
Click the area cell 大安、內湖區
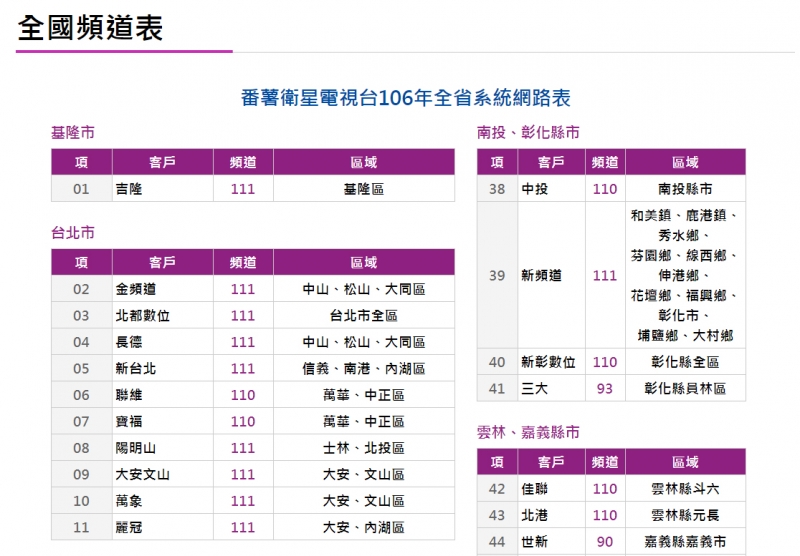click(x=364, y=527)
